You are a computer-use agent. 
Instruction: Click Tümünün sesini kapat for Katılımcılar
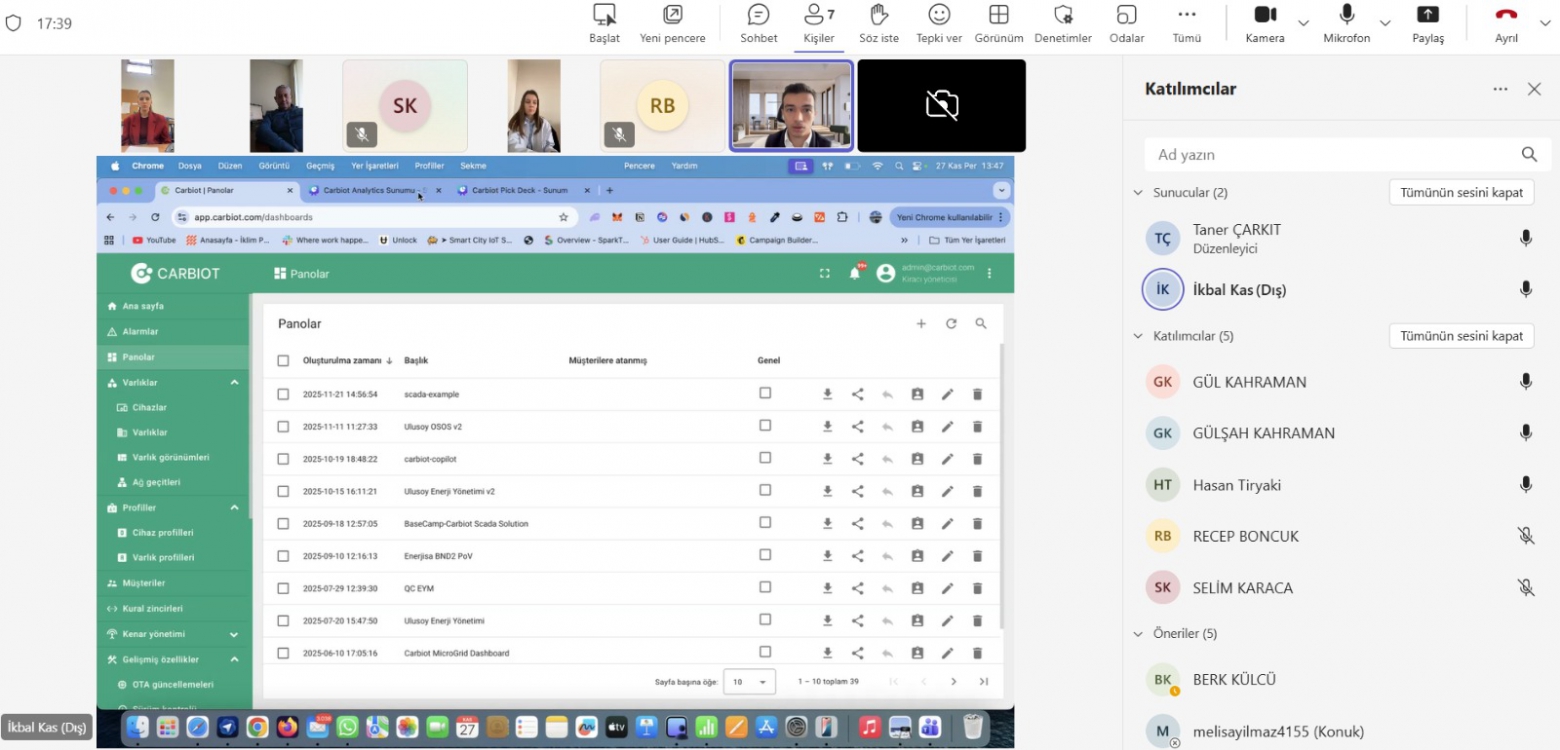(x=1461, y=336)
